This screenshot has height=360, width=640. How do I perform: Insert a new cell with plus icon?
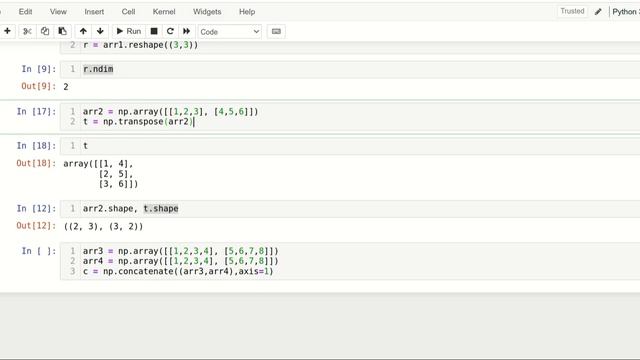point(7,31)
